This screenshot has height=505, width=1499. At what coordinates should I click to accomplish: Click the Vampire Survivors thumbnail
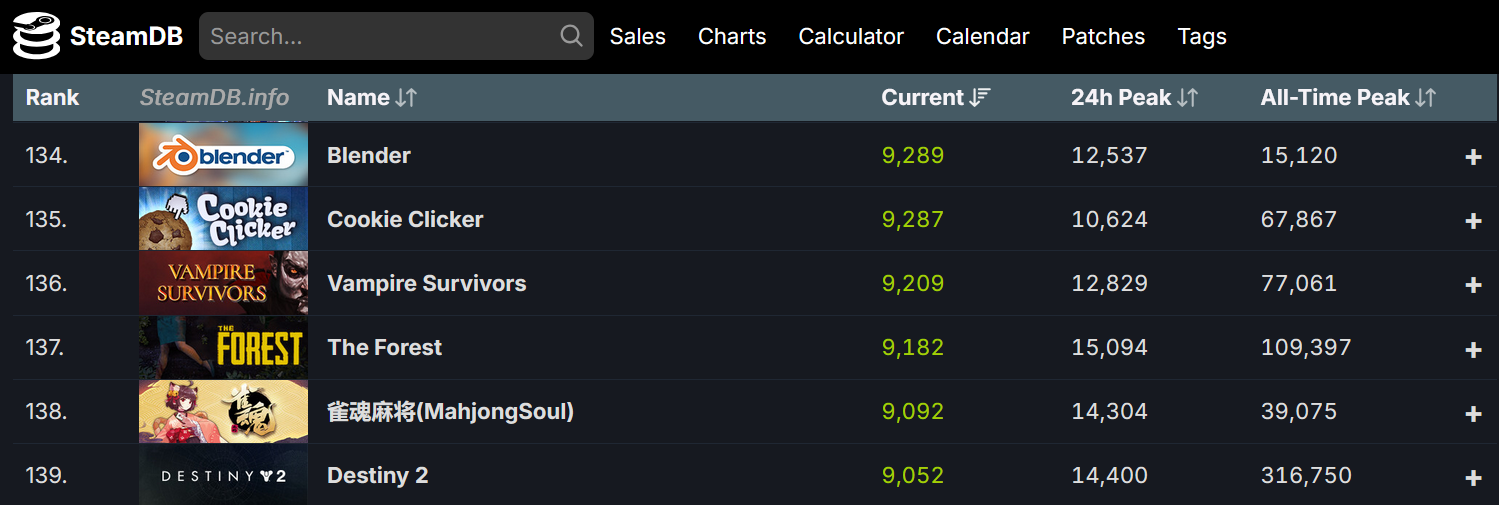tap(223, 283)
